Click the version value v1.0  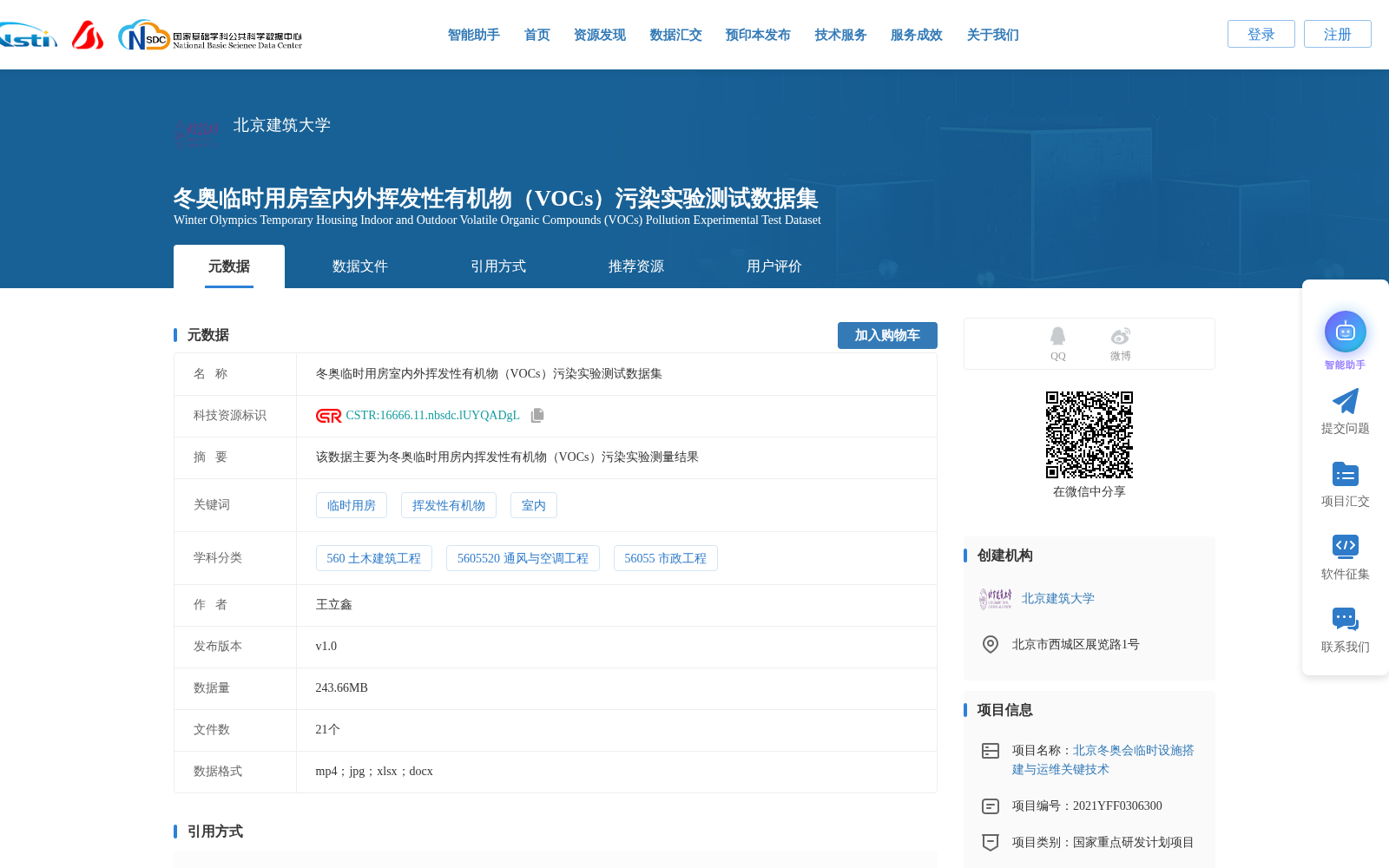tap(326, 647)
